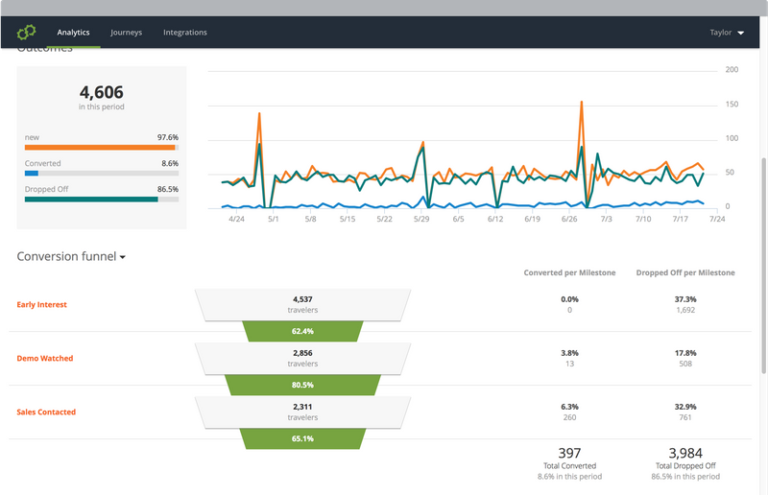Click the 4,537 travelers funnel block

pyautogui.click(x=302, y=304)
